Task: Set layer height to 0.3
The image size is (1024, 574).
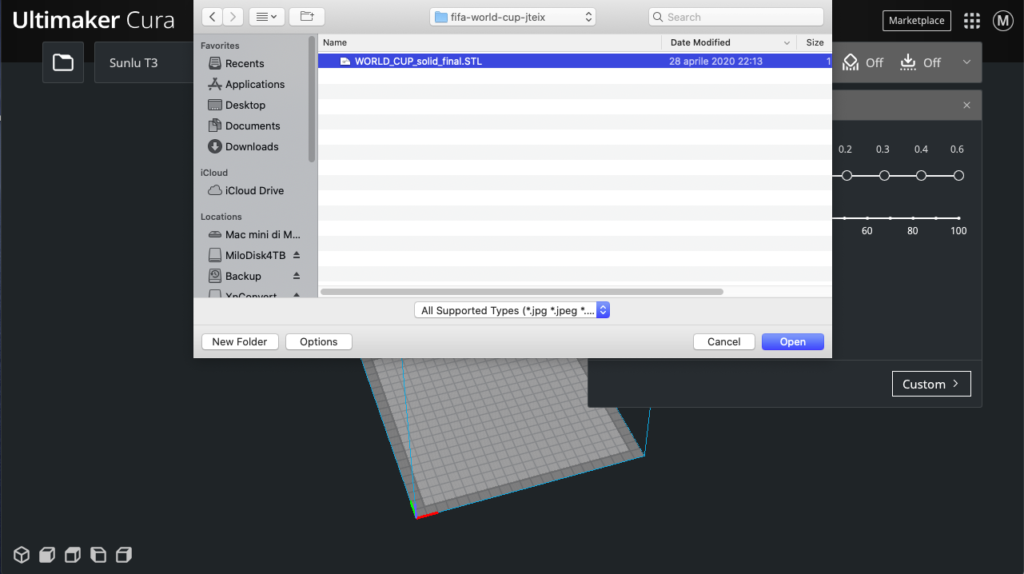Action: click(x=884, y=176)
